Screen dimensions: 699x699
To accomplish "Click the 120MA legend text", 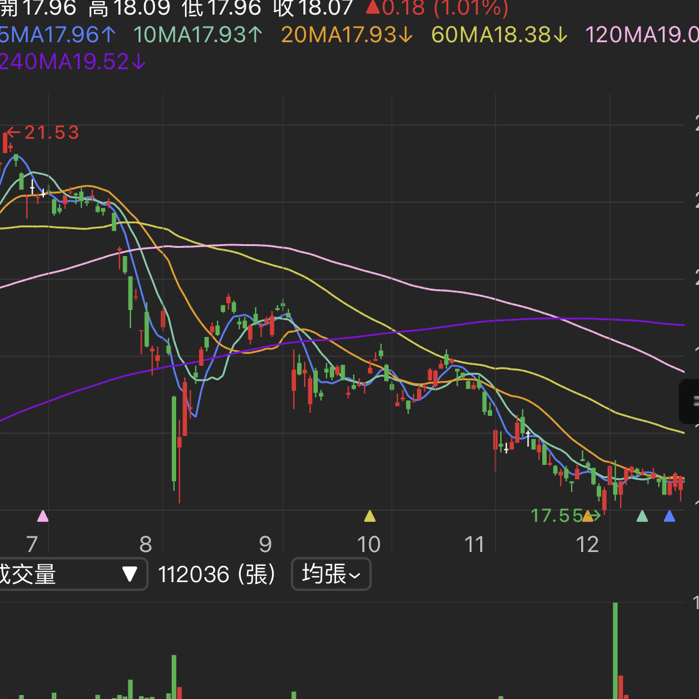I will coord(640,35).
